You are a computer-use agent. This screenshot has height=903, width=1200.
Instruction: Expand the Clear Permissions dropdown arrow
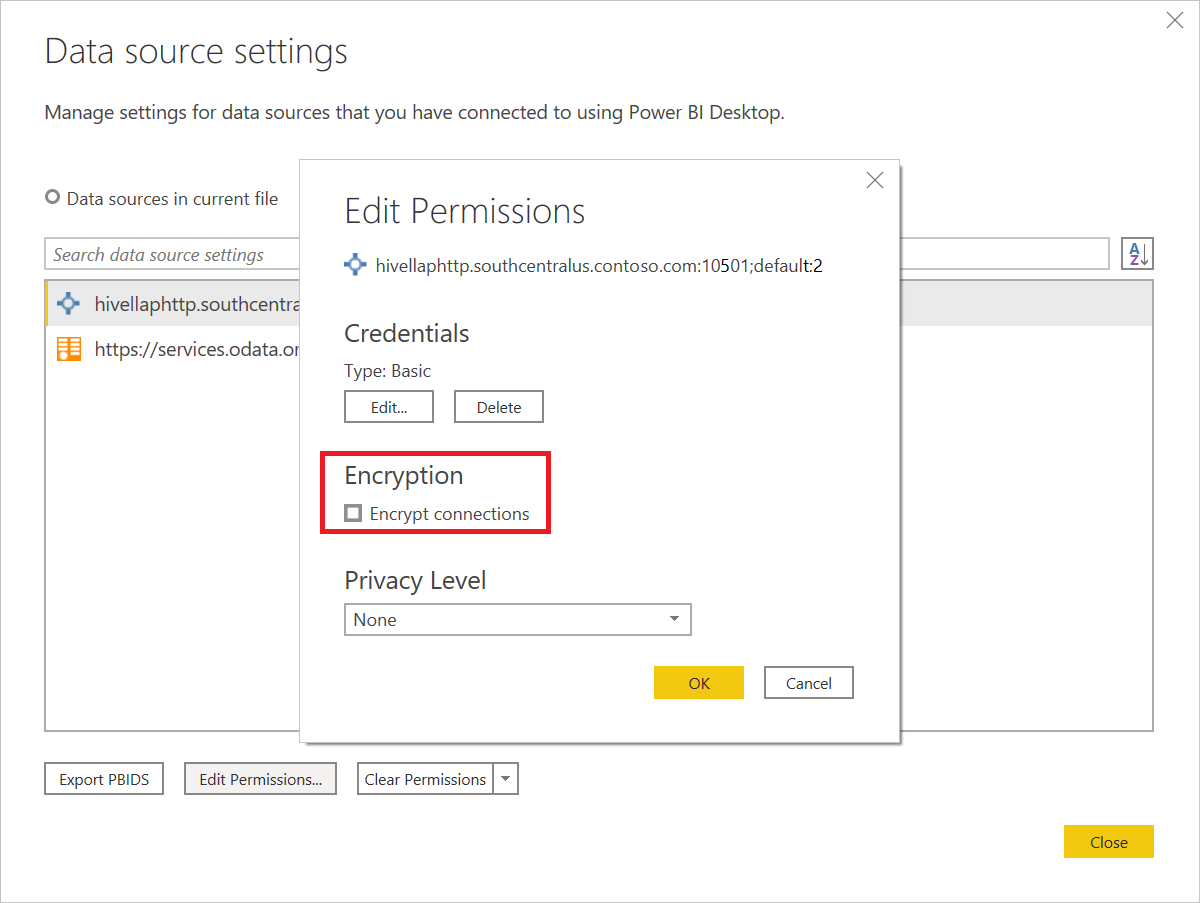[506, 779]
